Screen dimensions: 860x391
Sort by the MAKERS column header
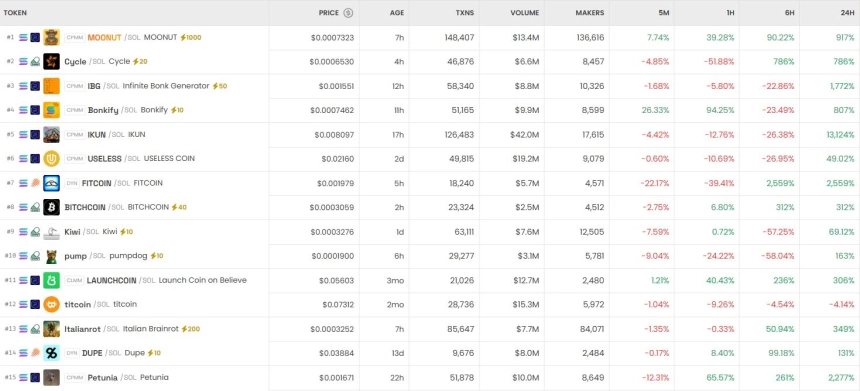(590, 13)
